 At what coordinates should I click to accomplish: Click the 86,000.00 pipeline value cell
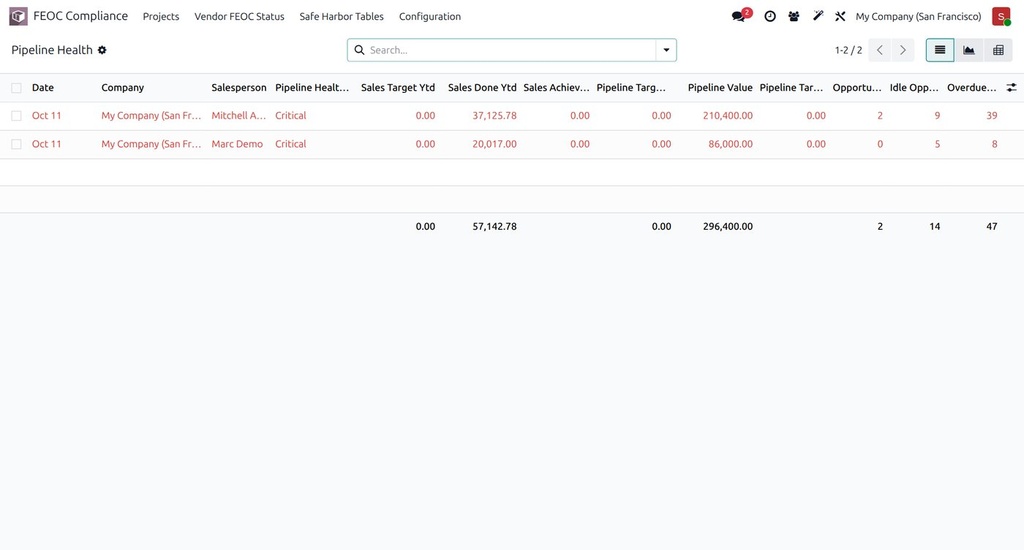(x=730, y=144)
